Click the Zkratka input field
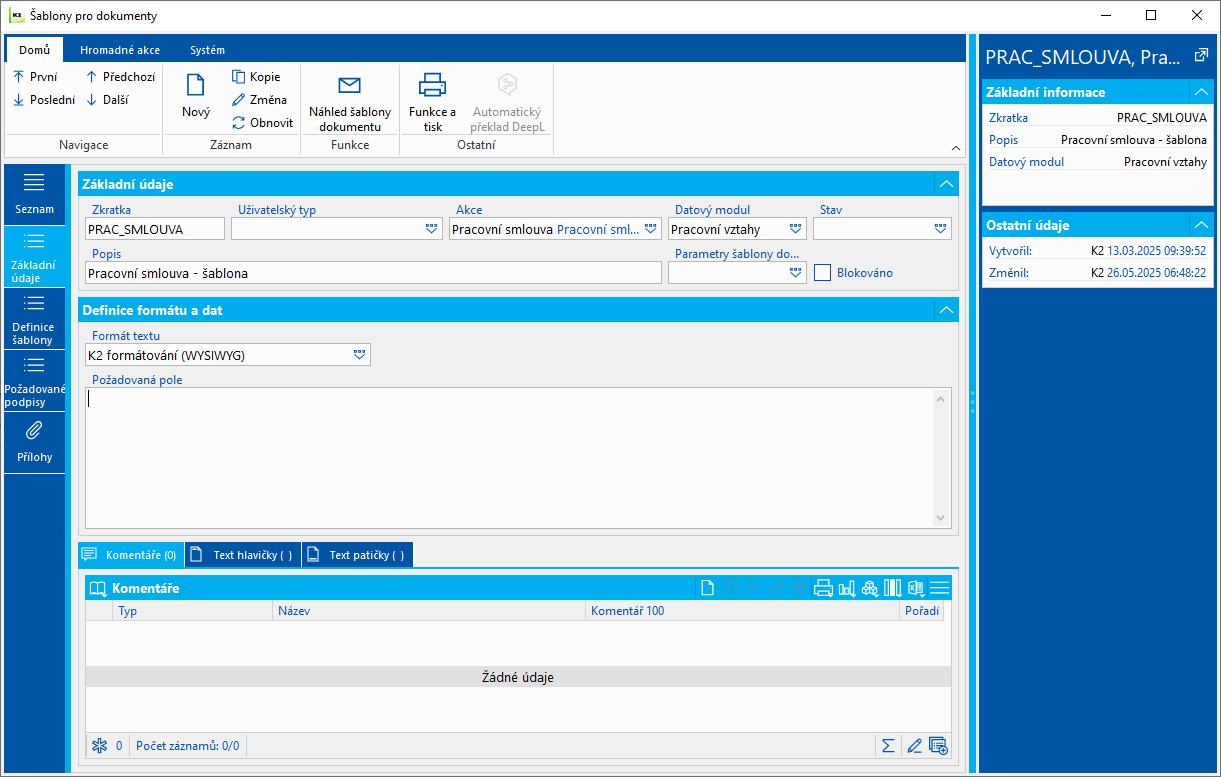Image resolution: width=1221 pixels, height=777 pixels. 155,229
